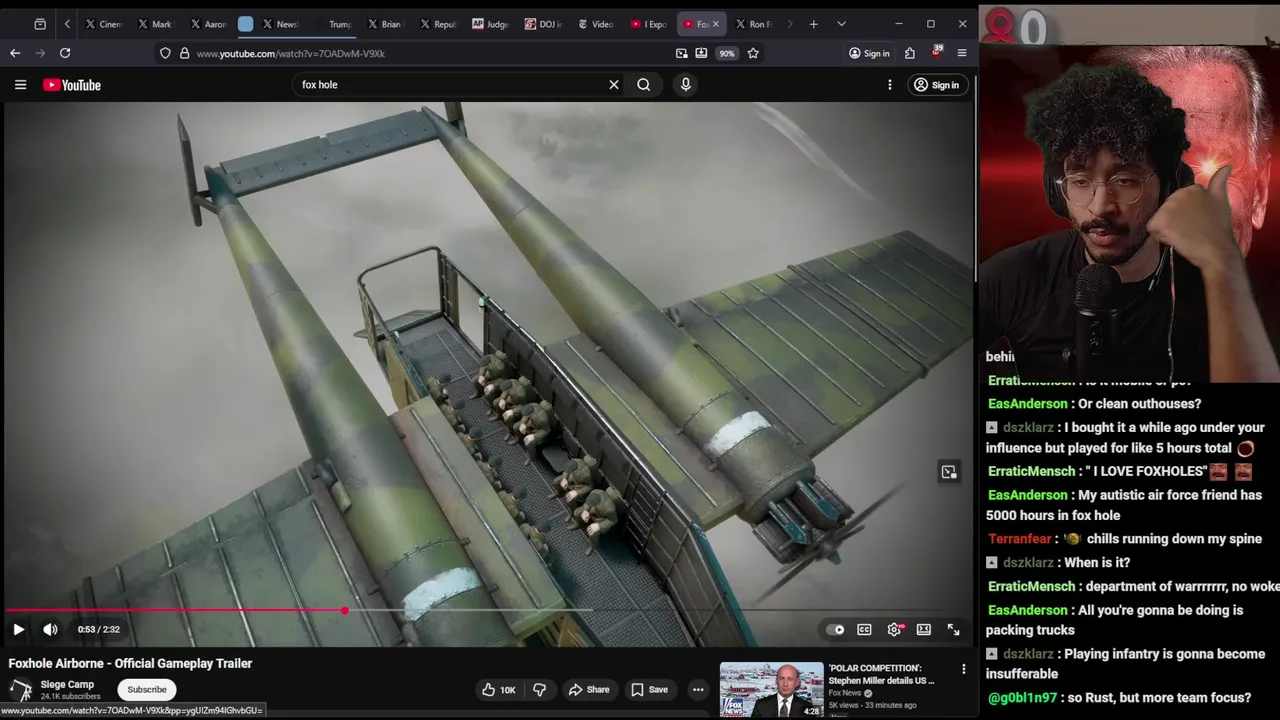Go forward in browser history
This screenshot has height=720, width=1280.
(40, 53)
